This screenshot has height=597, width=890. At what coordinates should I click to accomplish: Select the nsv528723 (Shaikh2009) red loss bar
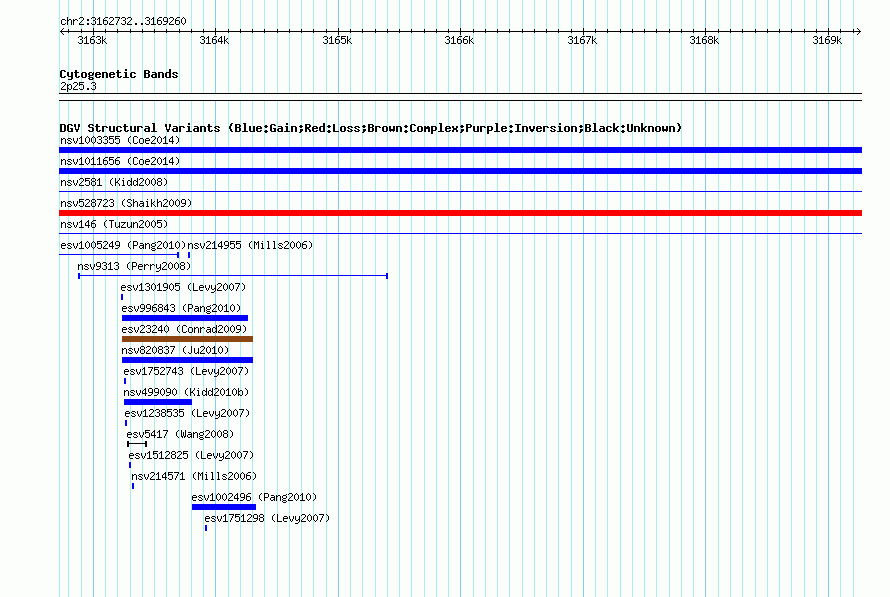tap(460, 213)
